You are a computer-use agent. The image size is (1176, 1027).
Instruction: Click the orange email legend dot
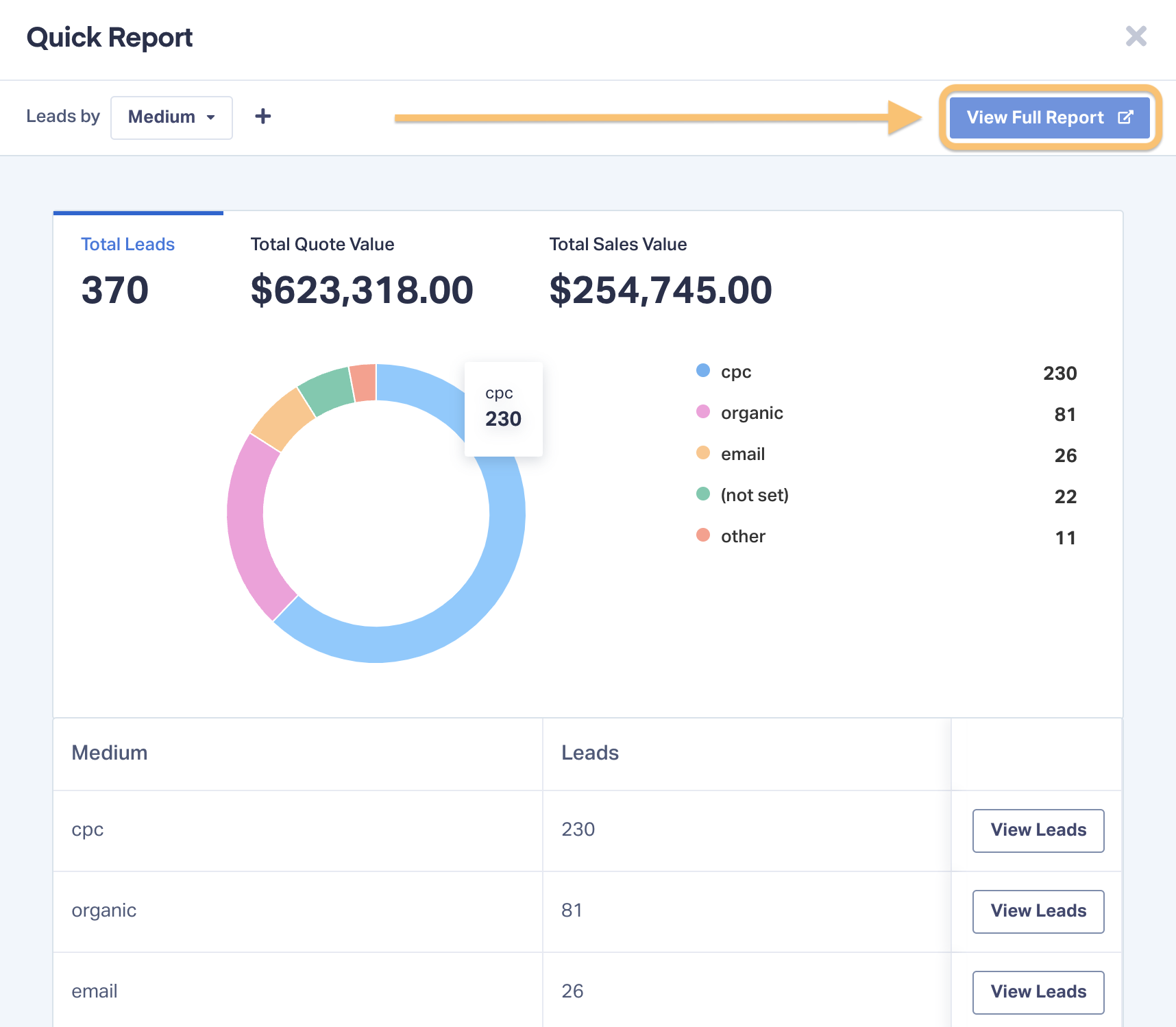(x=703, y=453)
